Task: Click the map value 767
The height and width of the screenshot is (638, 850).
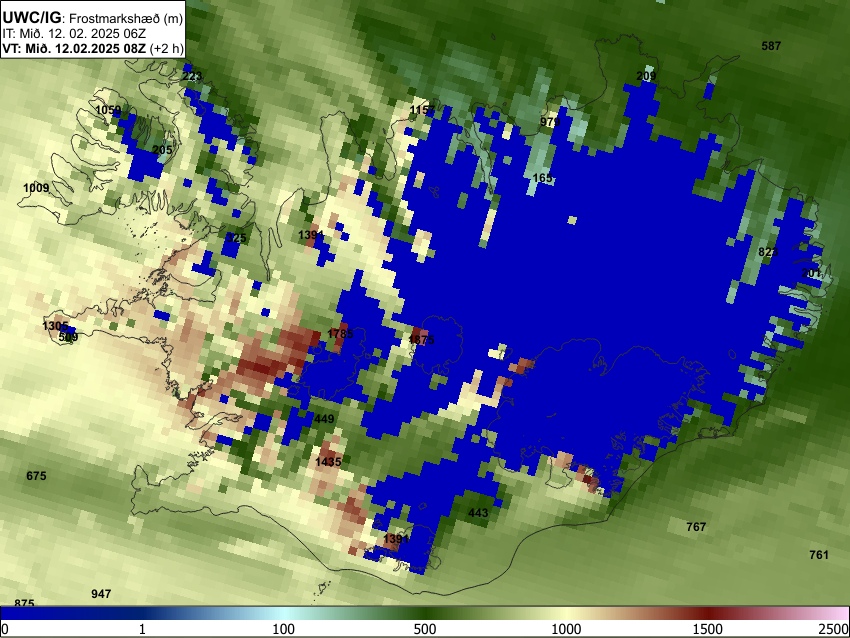Action: tap(696, 527)
